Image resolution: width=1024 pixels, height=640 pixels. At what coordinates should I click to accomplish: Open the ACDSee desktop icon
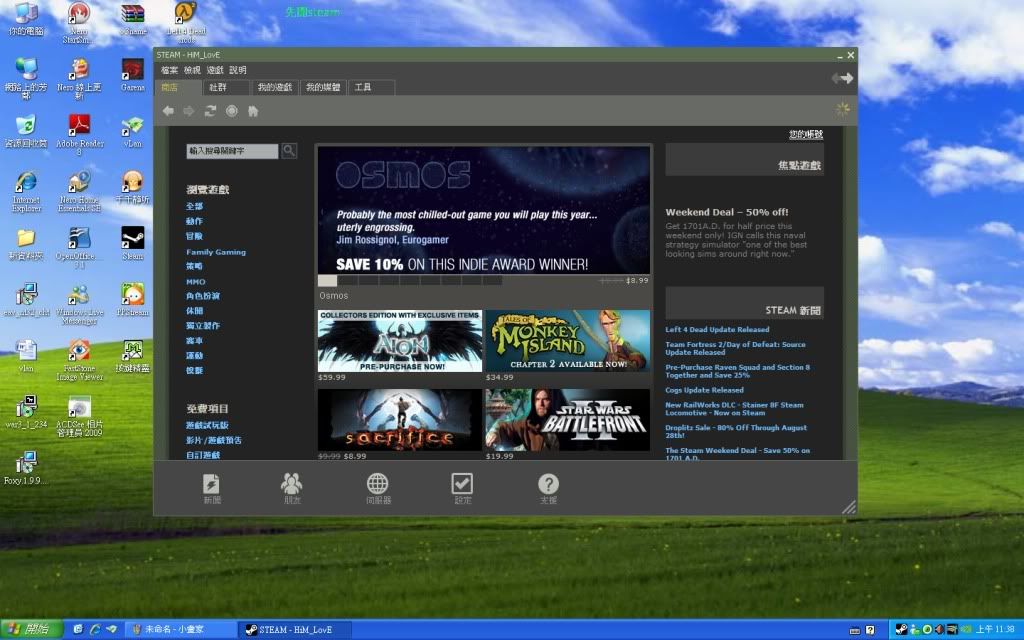pyautogui.click(x=80, y=416)
